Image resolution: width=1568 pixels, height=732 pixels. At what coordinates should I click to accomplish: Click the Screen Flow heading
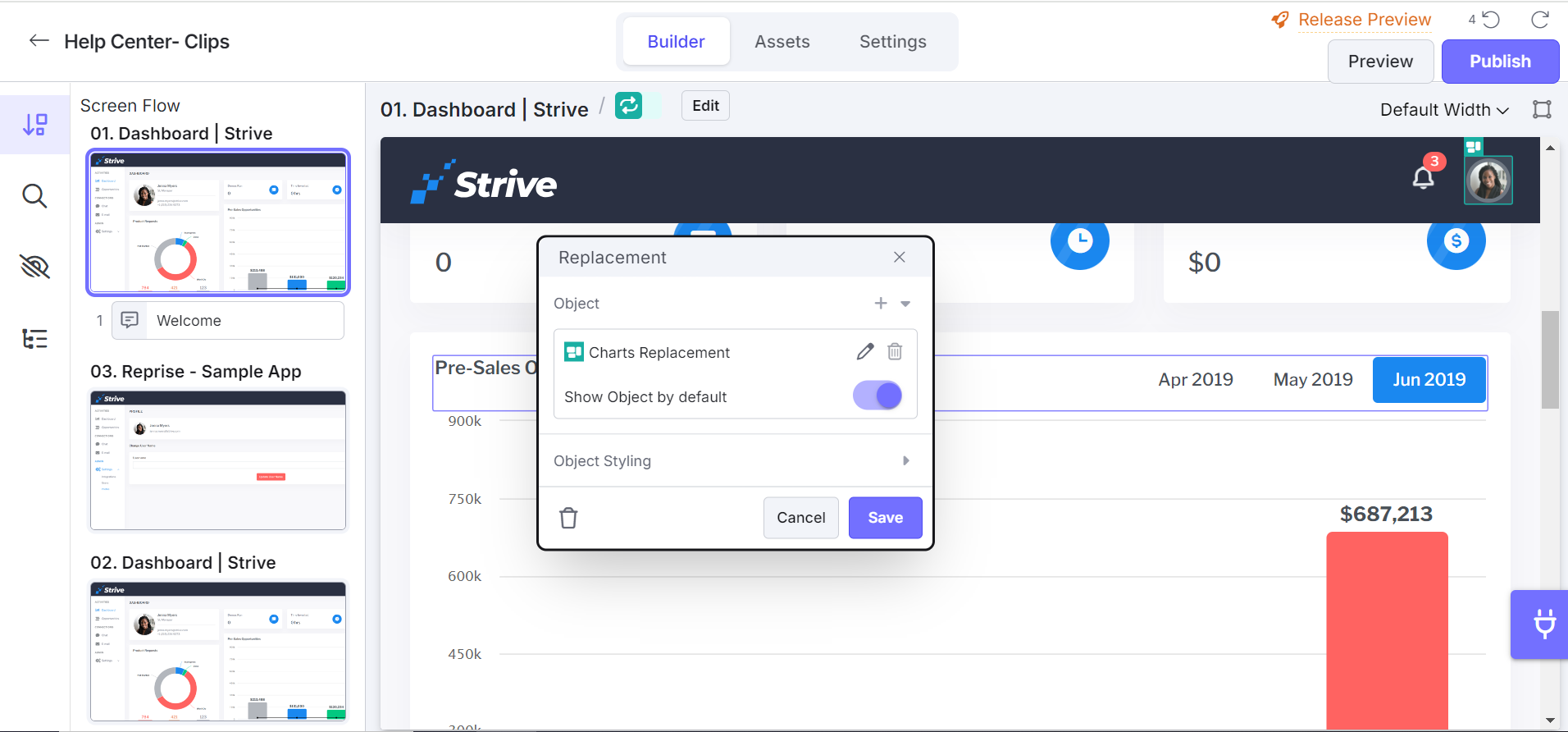(130, 106)
